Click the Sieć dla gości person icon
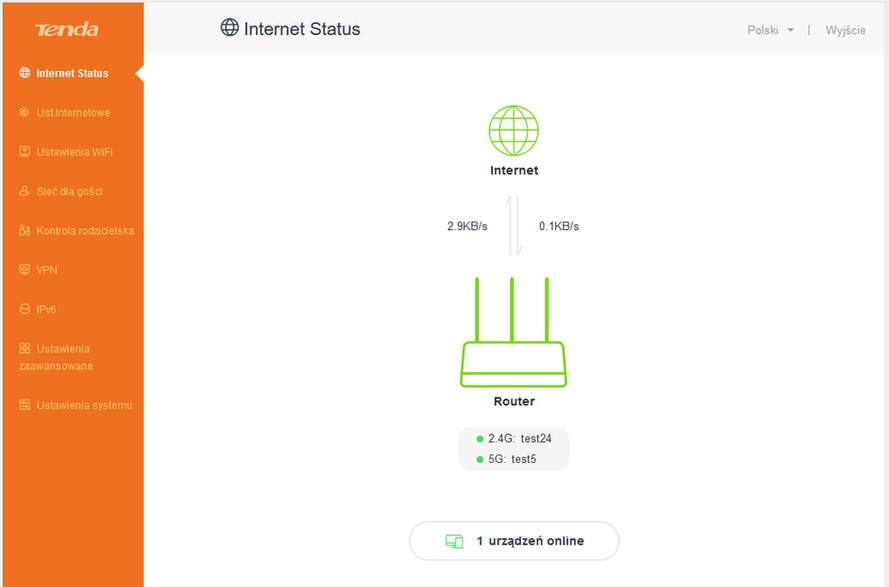 click(24, 191)
